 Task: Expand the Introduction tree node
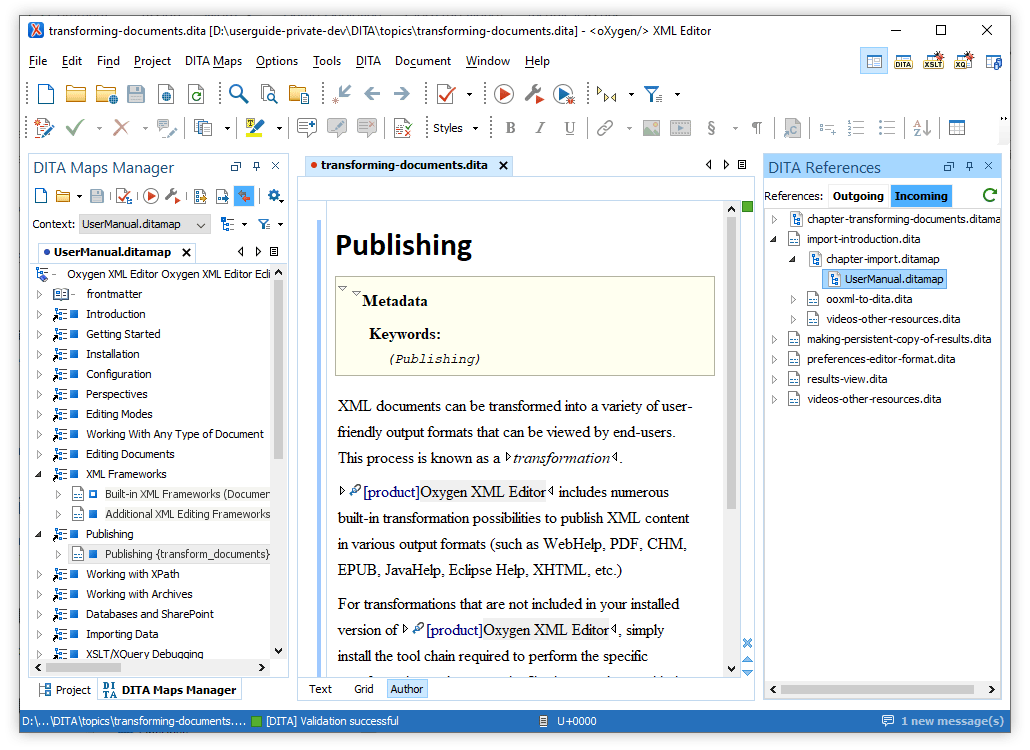click(39, 315)
